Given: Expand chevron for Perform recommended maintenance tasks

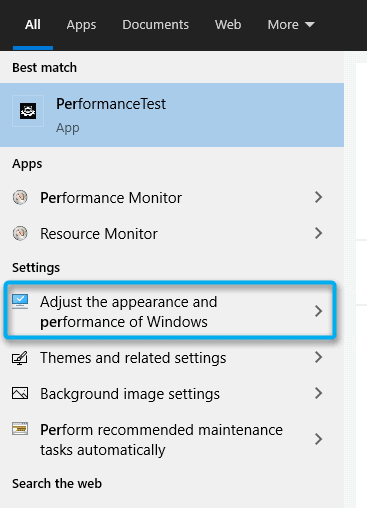Looking at the screenshot, I should coord(319,439).
